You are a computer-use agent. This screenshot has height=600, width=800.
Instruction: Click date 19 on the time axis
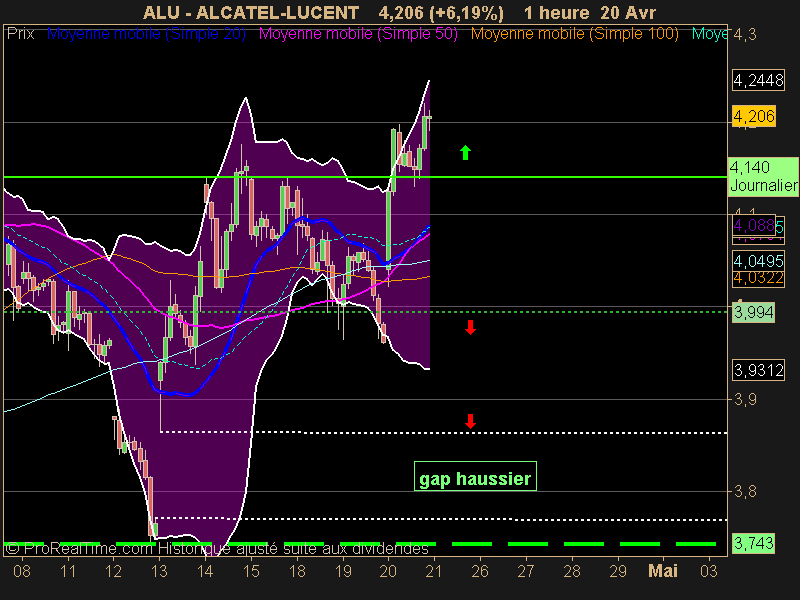(x=343, y=571)
